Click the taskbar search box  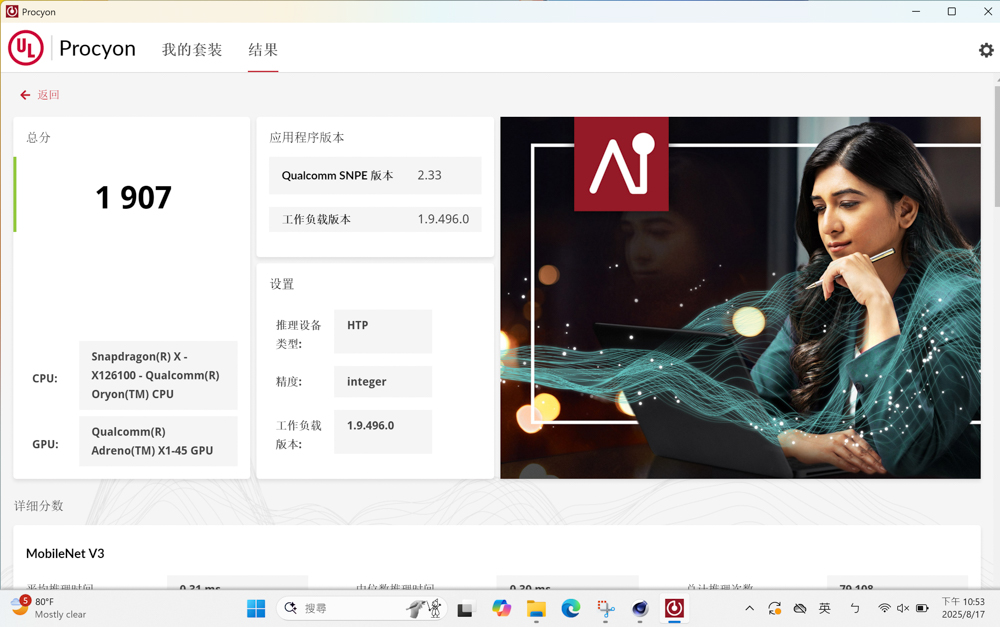362,609
